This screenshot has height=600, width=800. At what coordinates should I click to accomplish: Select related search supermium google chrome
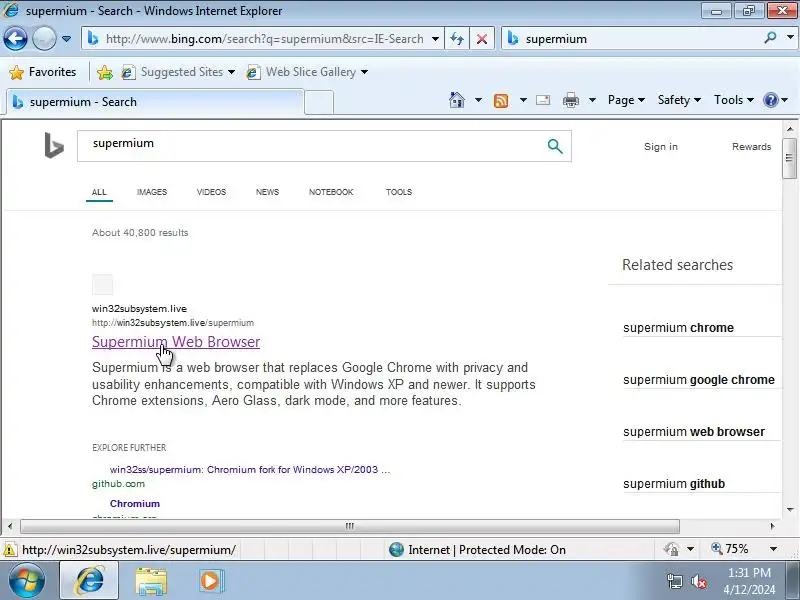click(x=698, y=380)
